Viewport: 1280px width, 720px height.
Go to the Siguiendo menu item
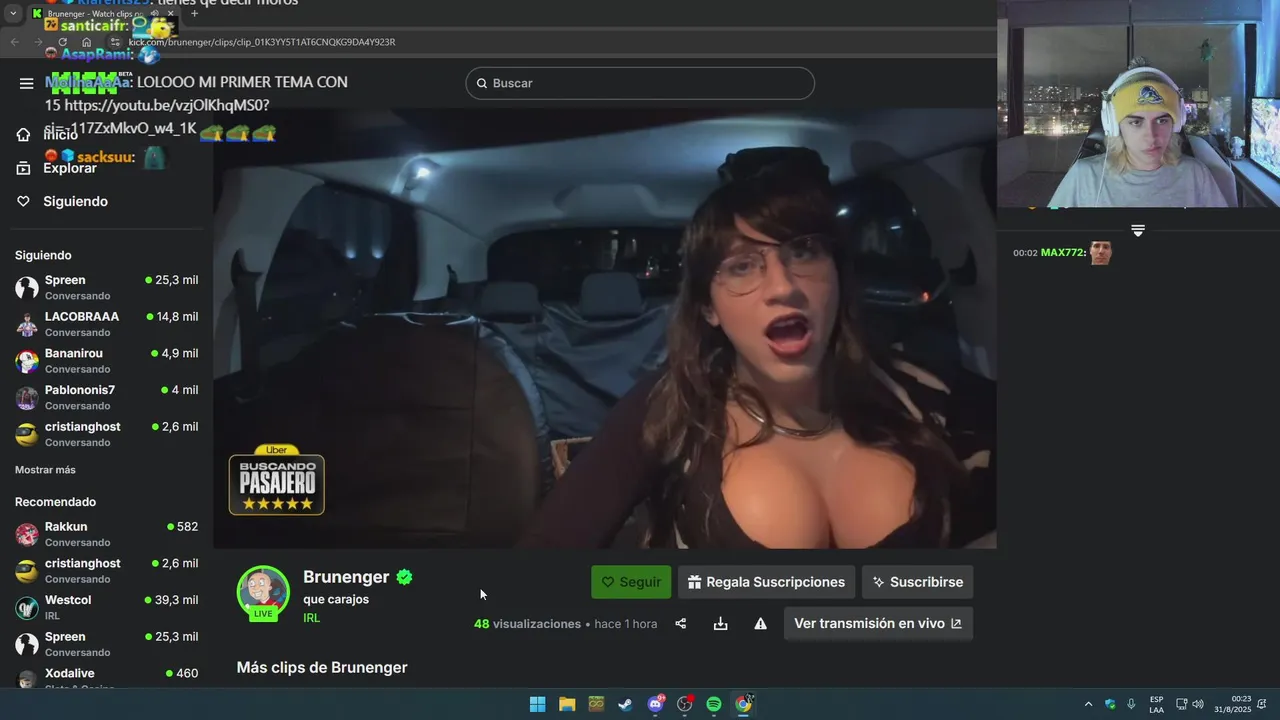75,201
